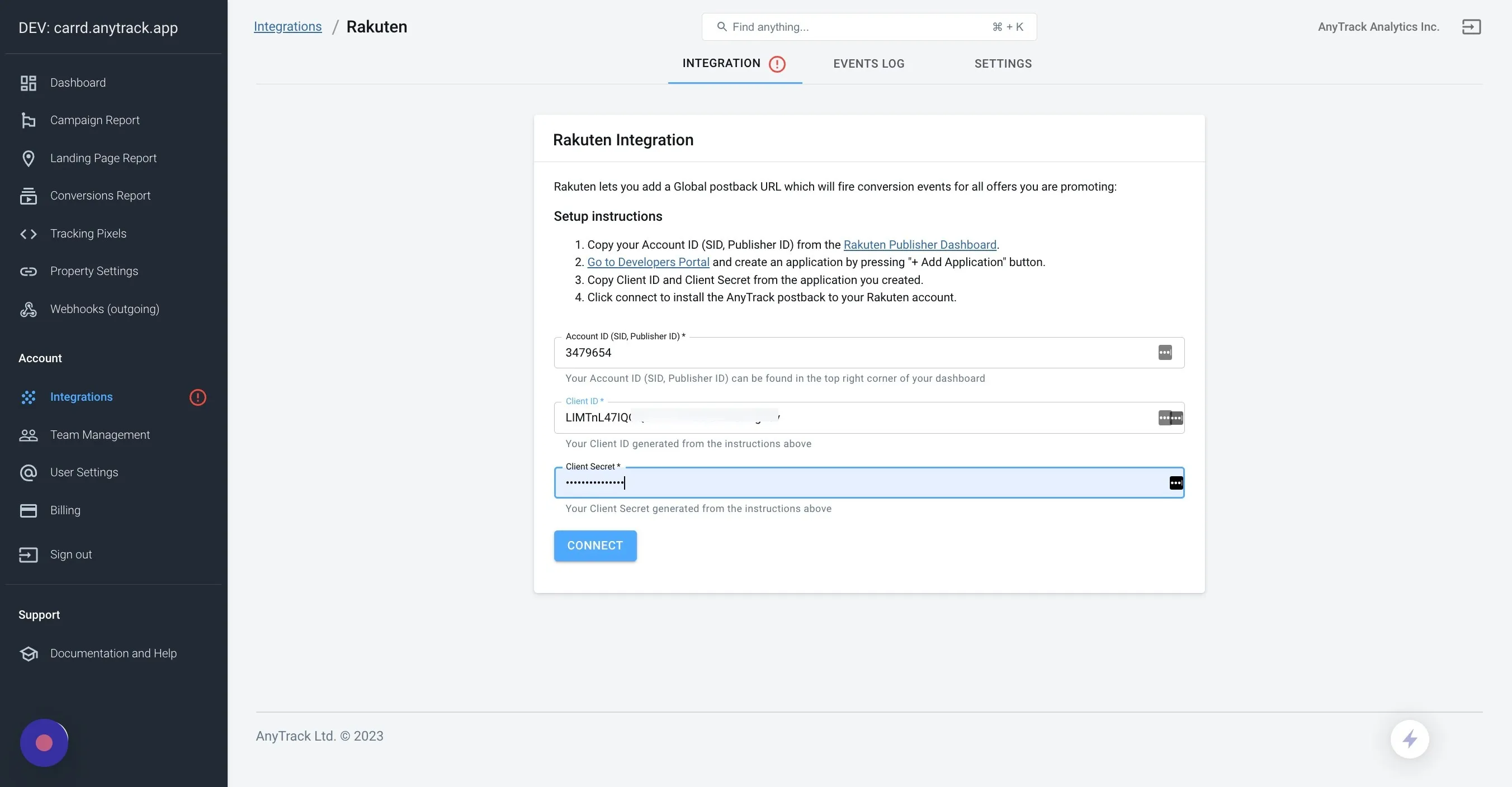
Task: Click the Setup instructions heading
Action: pos(608,216)
